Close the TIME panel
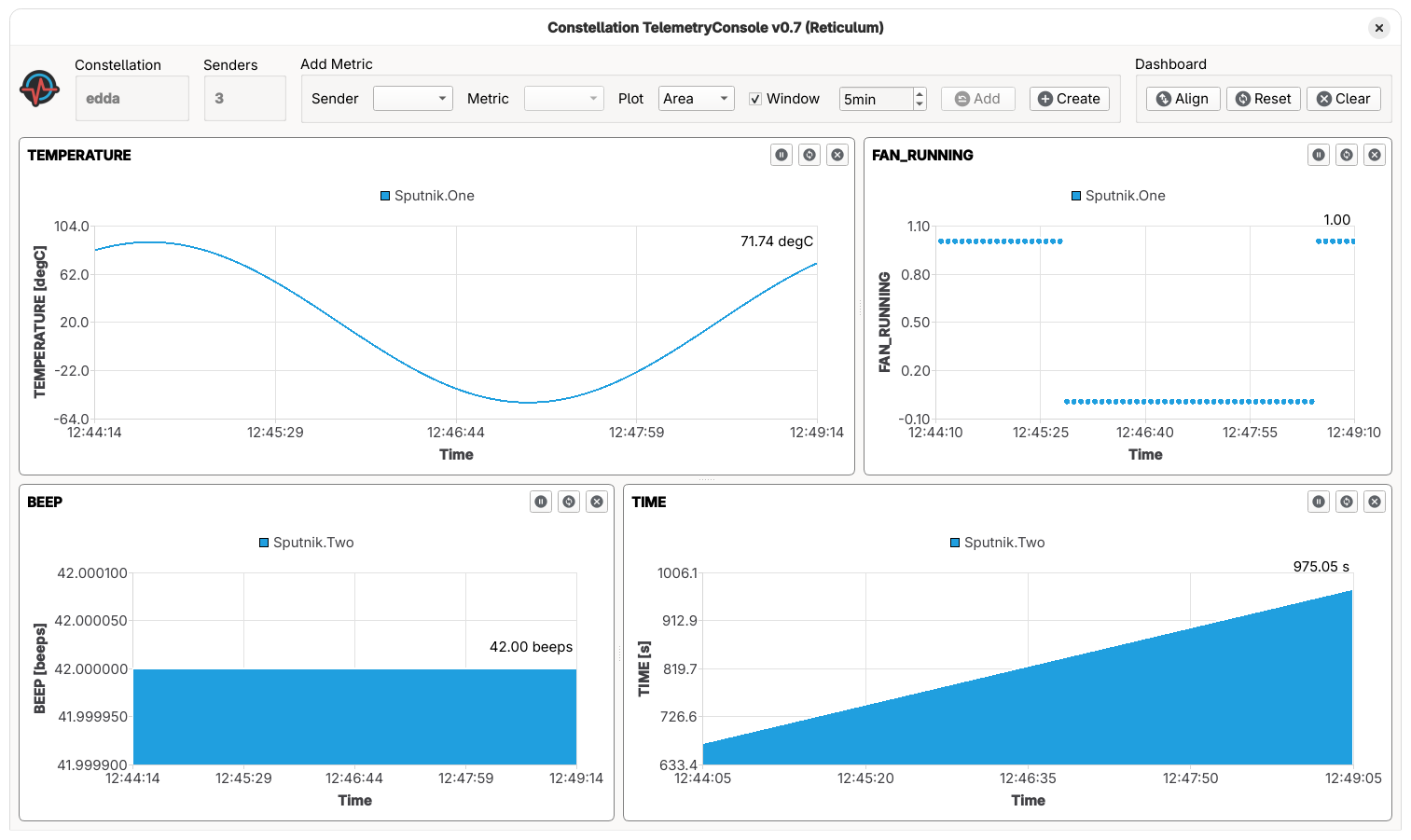Image resolution: width=1411 pixels, height=840 pixels. pyautogui.click(x=1374, y=502)
